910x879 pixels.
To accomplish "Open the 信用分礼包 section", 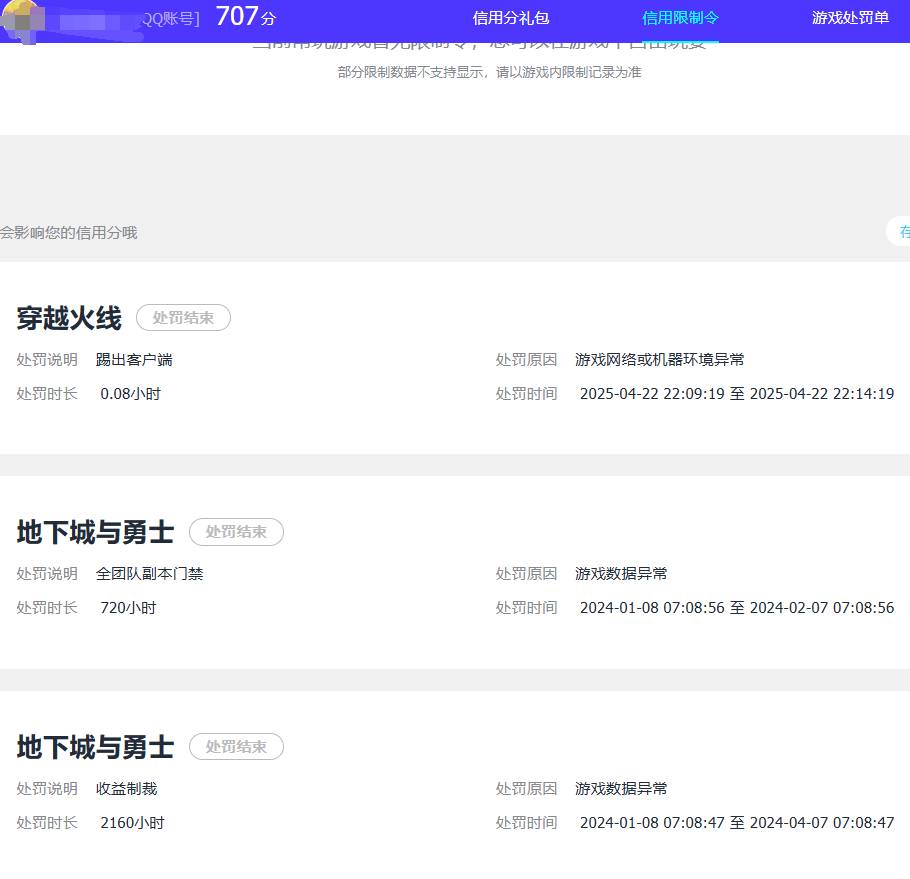I will pos(511,17).
